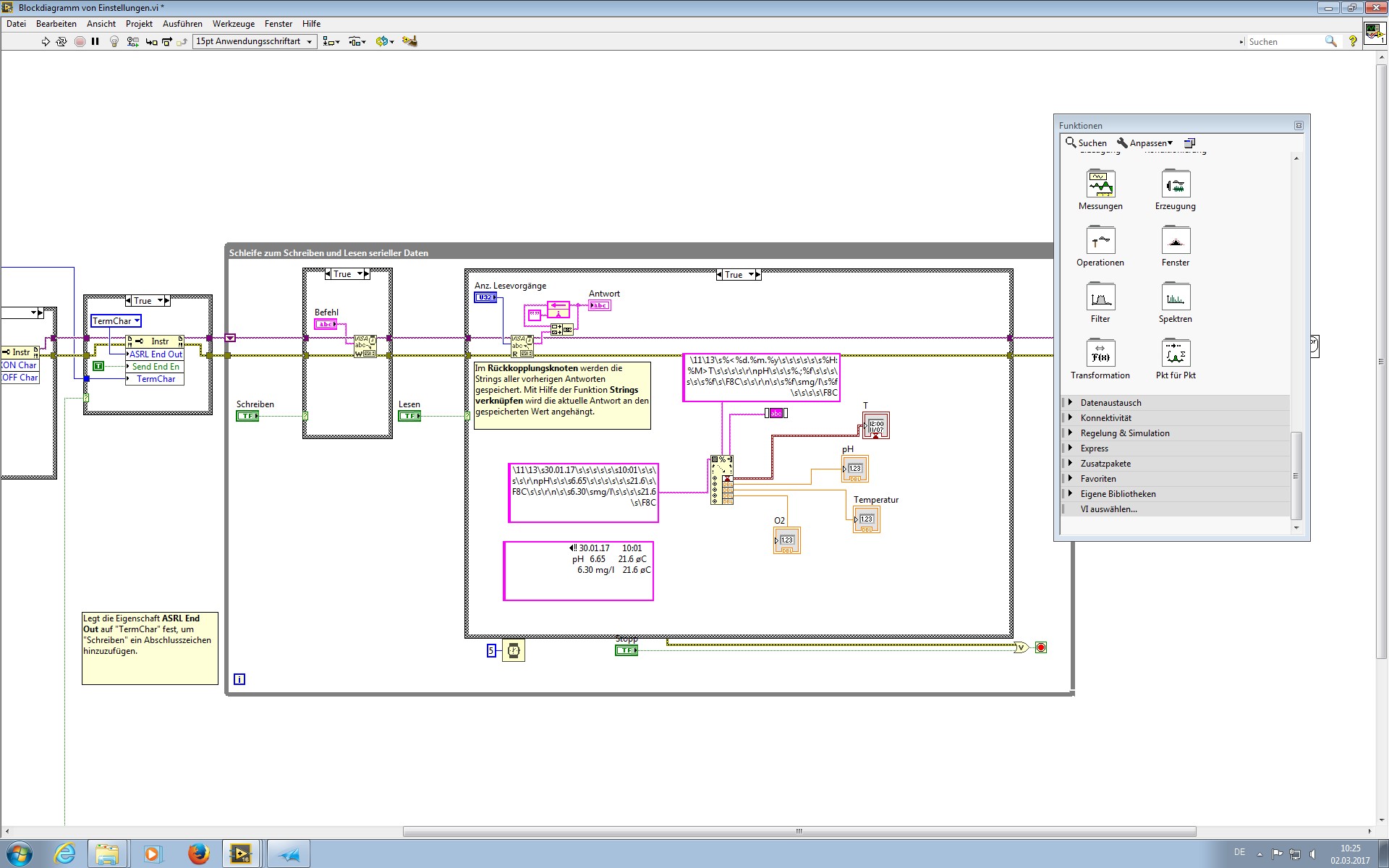Click VI auswählen... entry
This screenshot has width=1389, height=868.
click(x=1108, y=509)
